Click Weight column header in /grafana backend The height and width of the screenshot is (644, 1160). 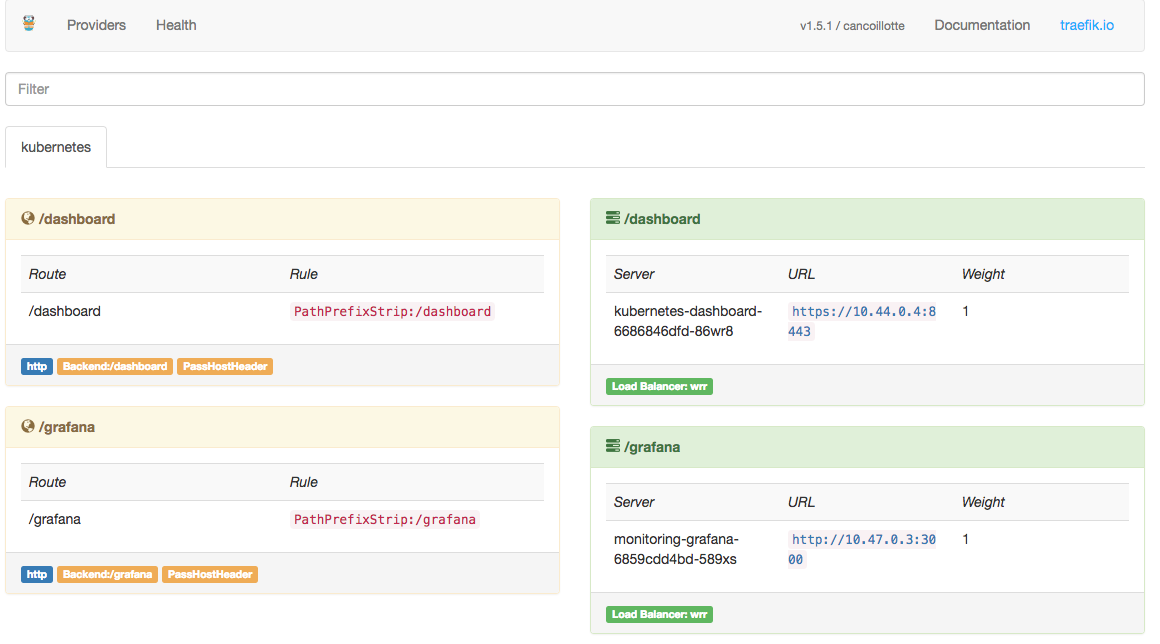[983, 501]
